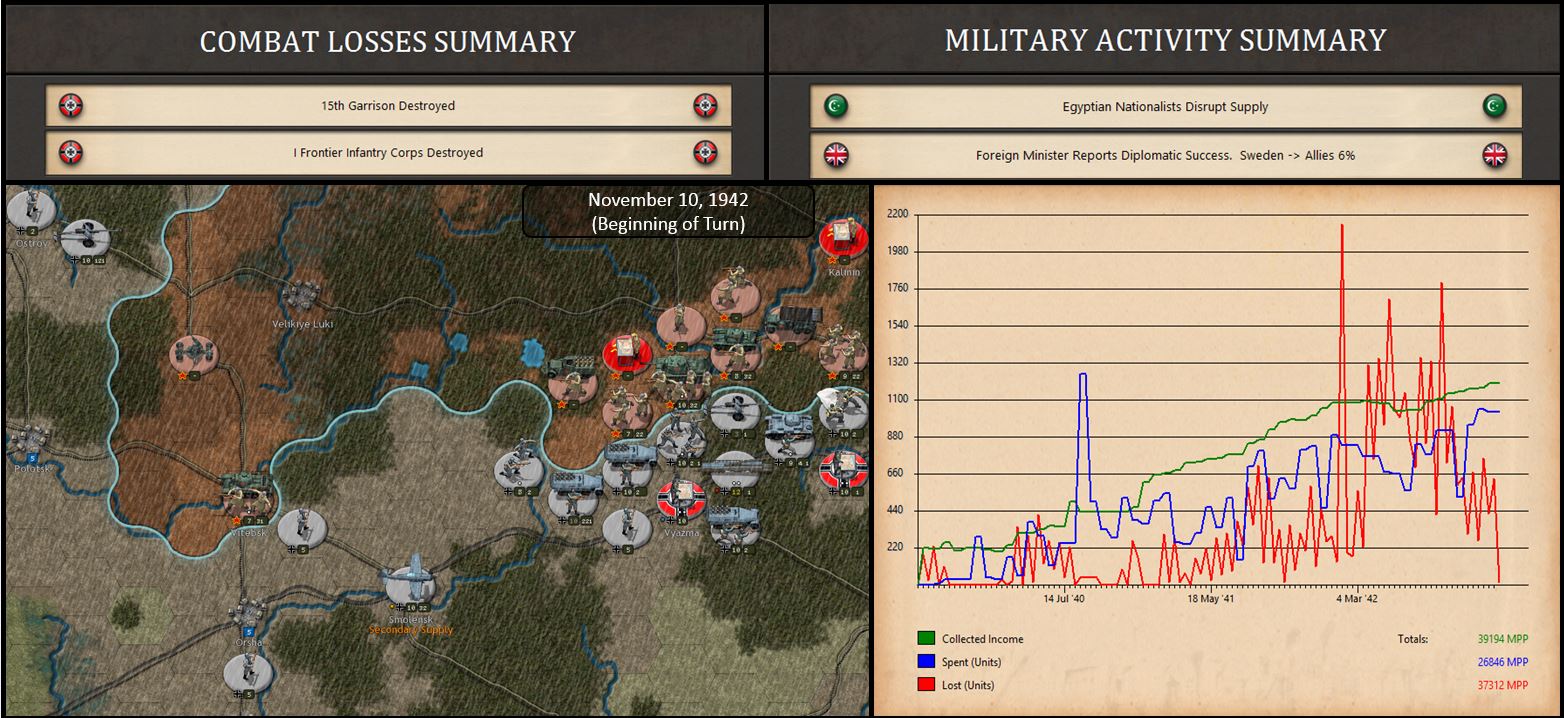Click the Military Activity Summary header
The image size is (1564, 718).
pyautogui.click(x=1165, y=40)
